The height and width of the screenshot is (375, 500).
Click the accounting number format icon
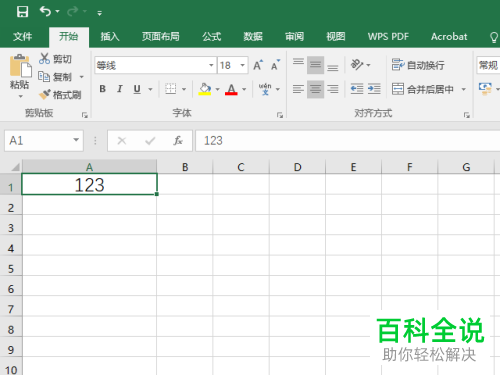click(485, 89)
